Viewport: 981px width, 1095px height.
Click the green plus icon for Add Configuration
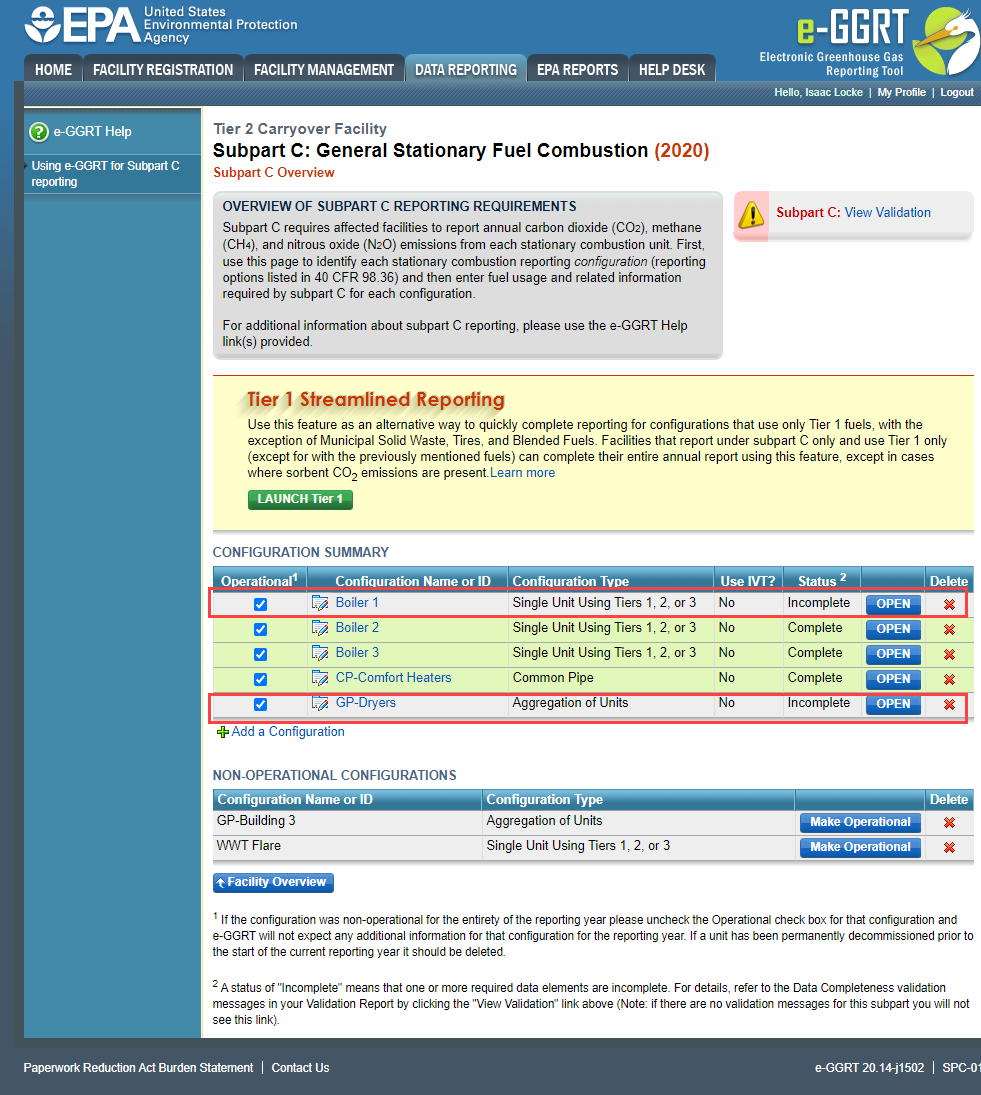[x=223, y=732]
